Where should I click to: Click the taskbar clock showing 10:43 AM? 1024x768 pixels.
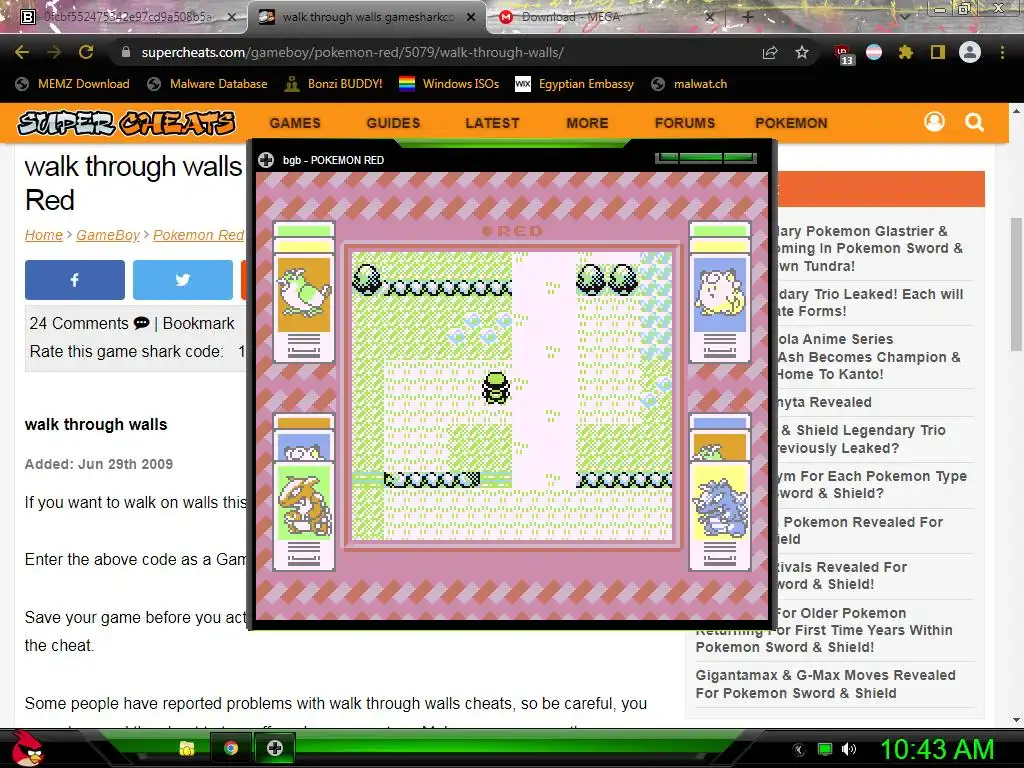pos(937,749)
